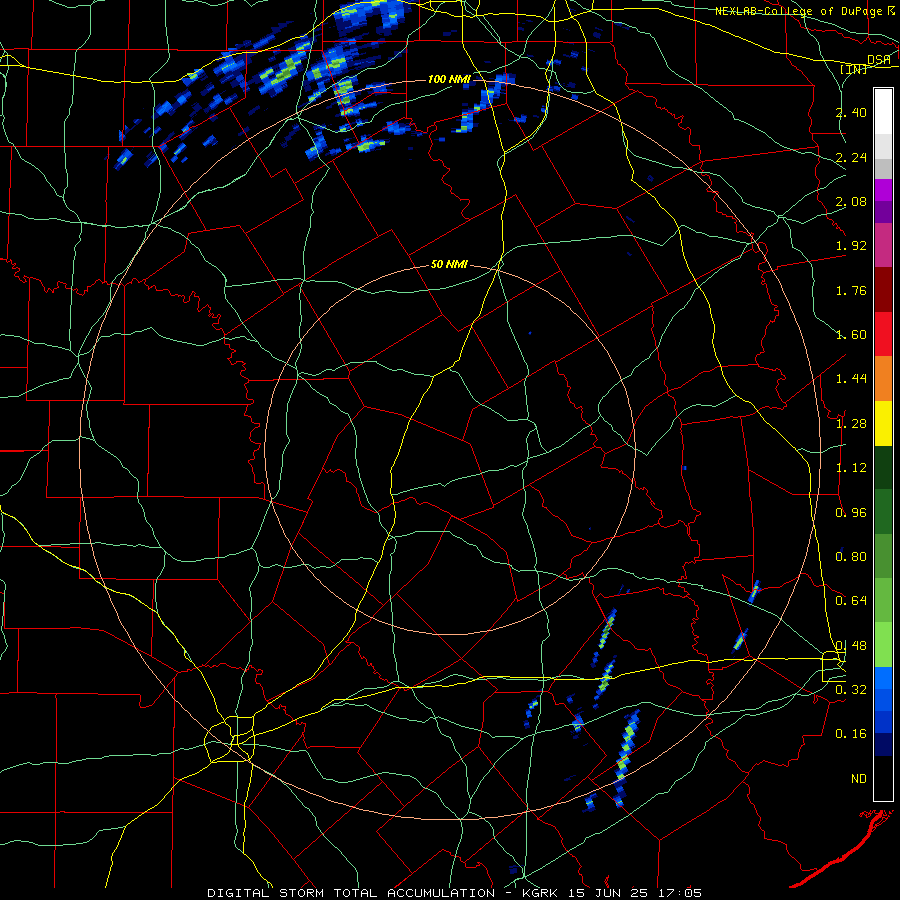The image size is (900, 900).
Task: Select the 0.16 legend value
Action: click(851, 734)
